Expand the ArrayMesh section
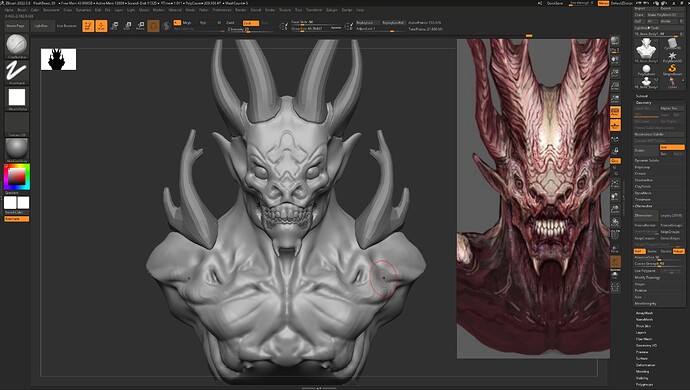The image size is (690, 390). [x=644, y=313]
